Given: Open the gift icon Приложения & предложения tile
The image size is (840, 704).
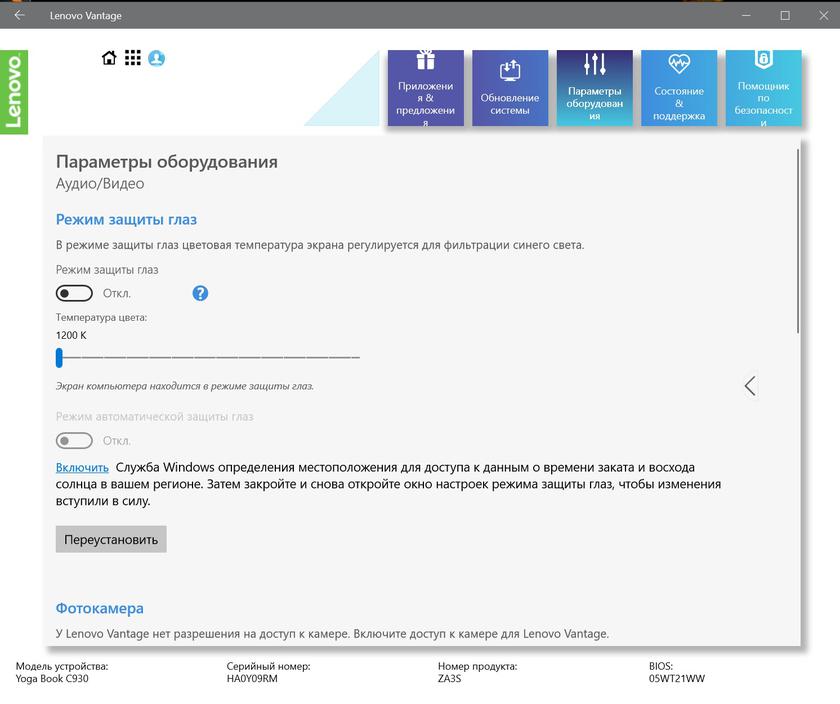Looking at the screenshot, I should point(426,89).
